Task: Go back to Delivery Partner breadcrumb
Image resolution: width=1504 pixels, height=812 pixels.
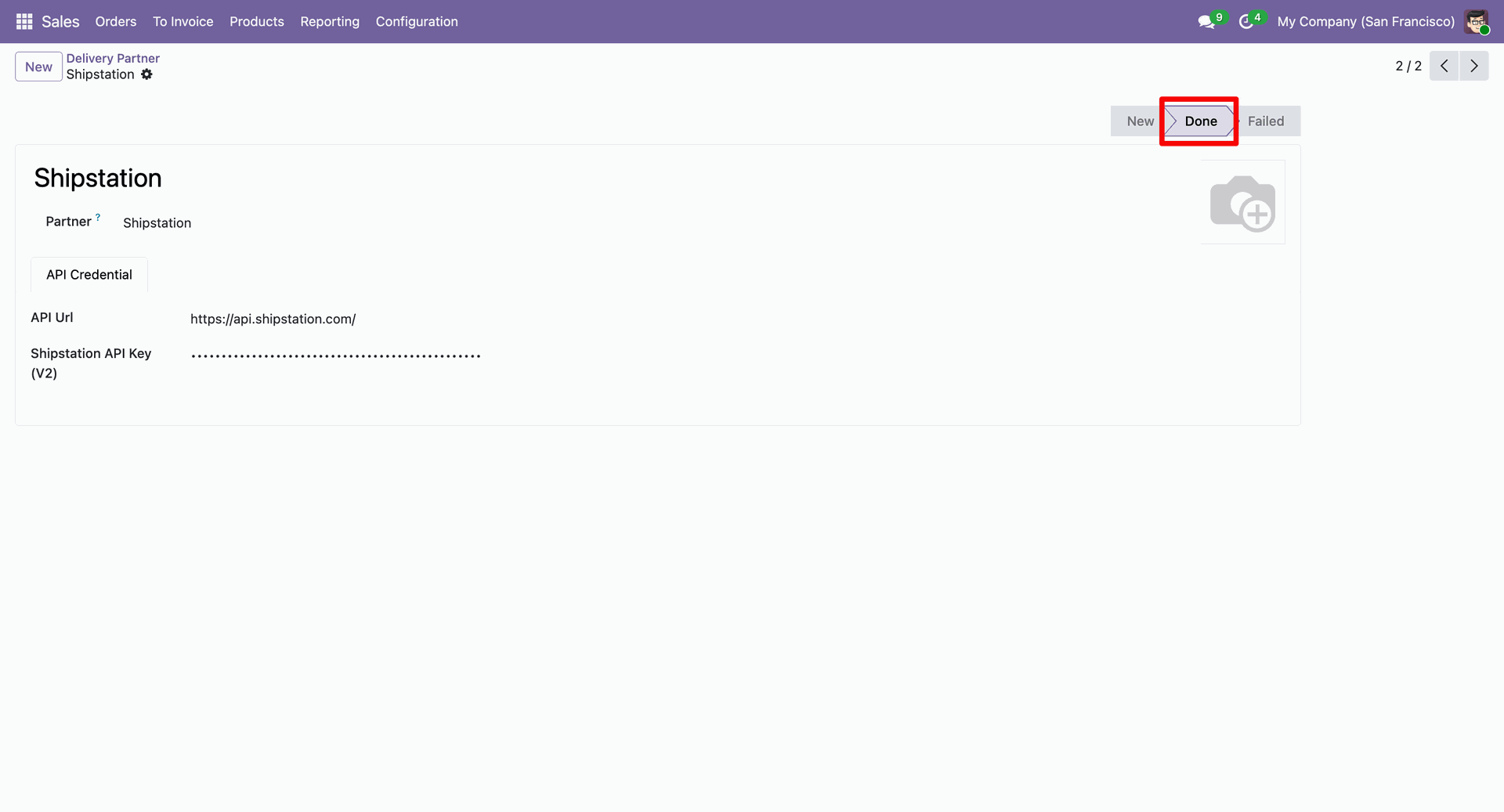Action: 113,58
